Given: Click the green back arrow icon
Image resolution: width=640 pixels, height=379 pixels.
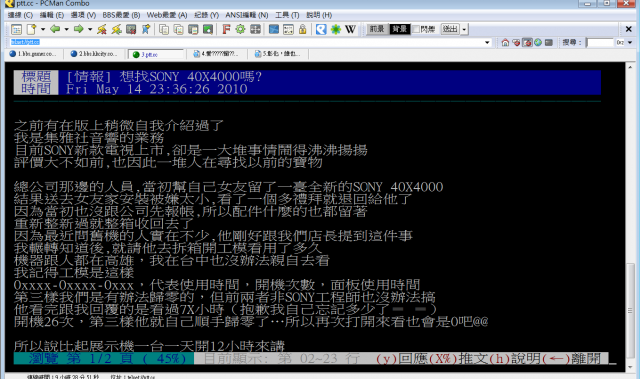Looking at the screenshot, I should [x=55, y=29].
